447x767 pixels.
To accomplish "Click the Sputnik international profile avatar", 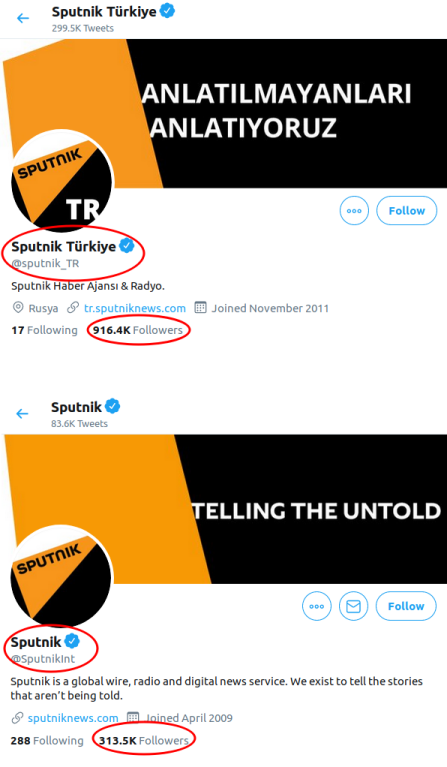I will (62, 577).
